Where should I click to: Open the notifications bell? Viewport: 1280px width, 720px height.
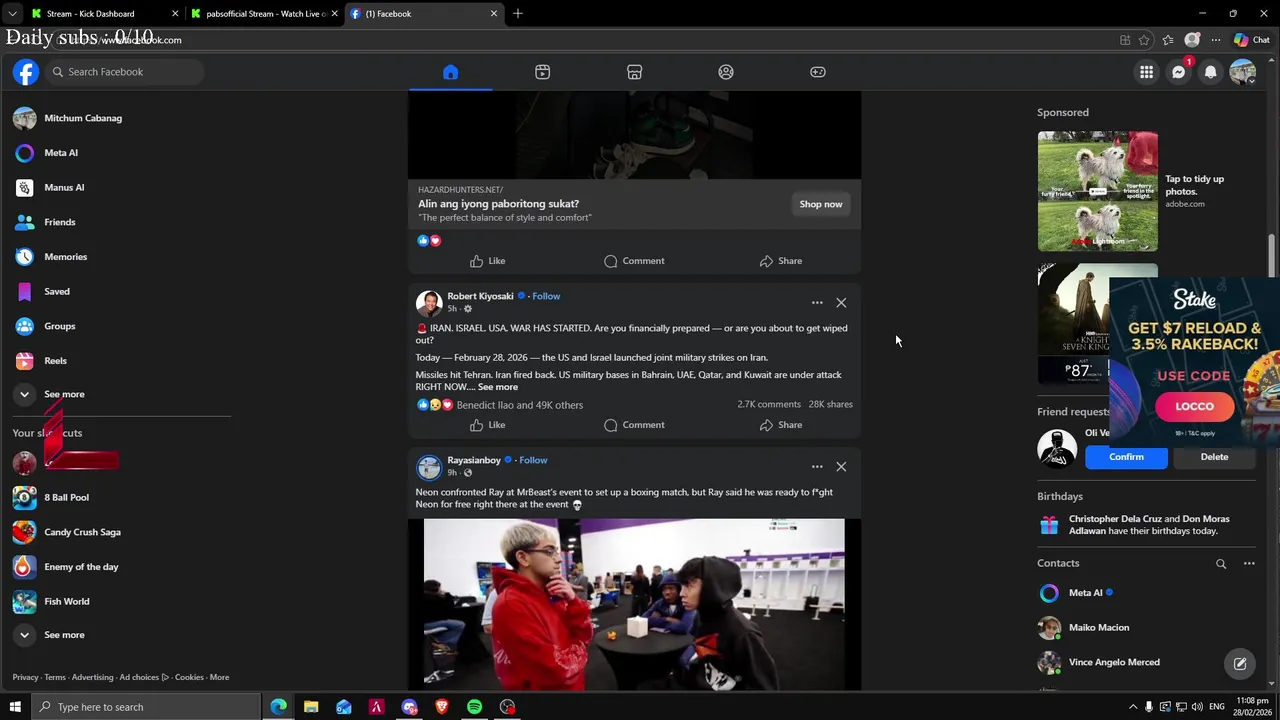pyautogui.click(x=1211, y=72)
